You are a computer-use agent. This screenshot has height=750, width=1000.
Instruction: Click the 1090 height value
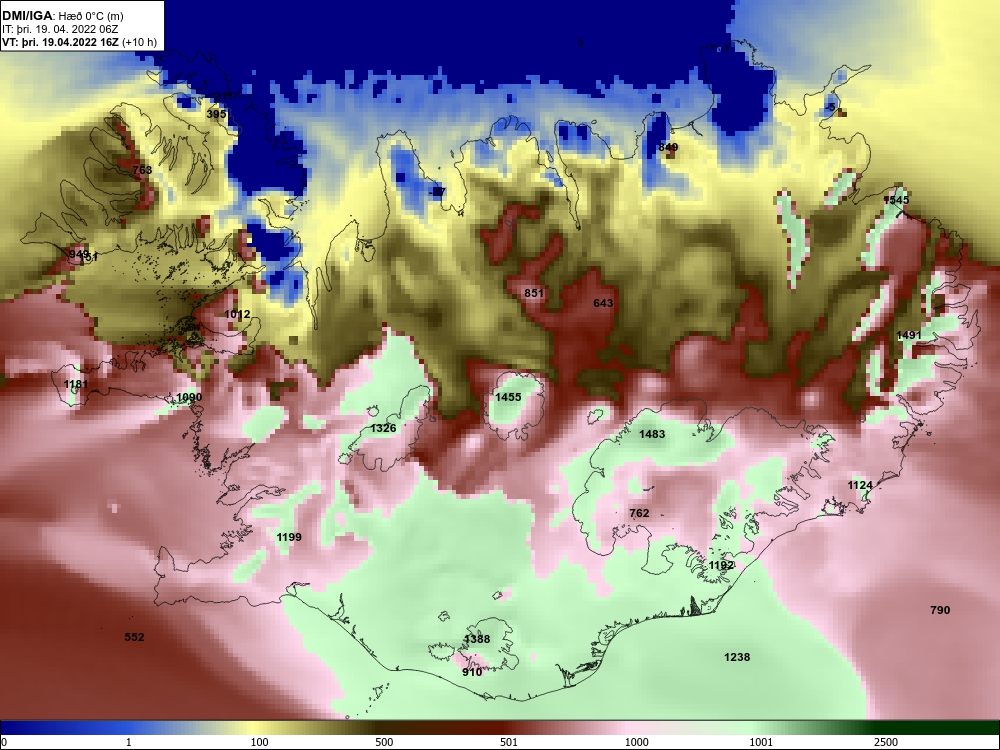coord(189,397)
